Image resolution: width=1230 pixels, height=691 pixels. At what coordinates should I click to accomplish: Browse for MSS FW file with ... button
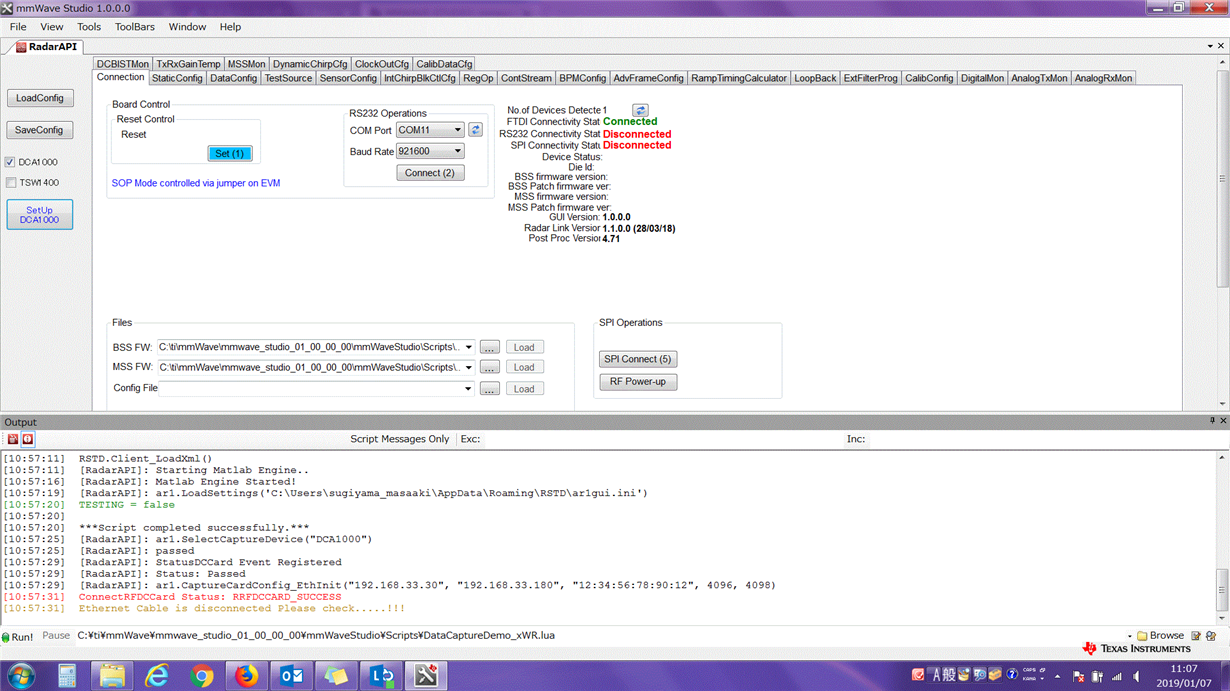tap(489, 367)
